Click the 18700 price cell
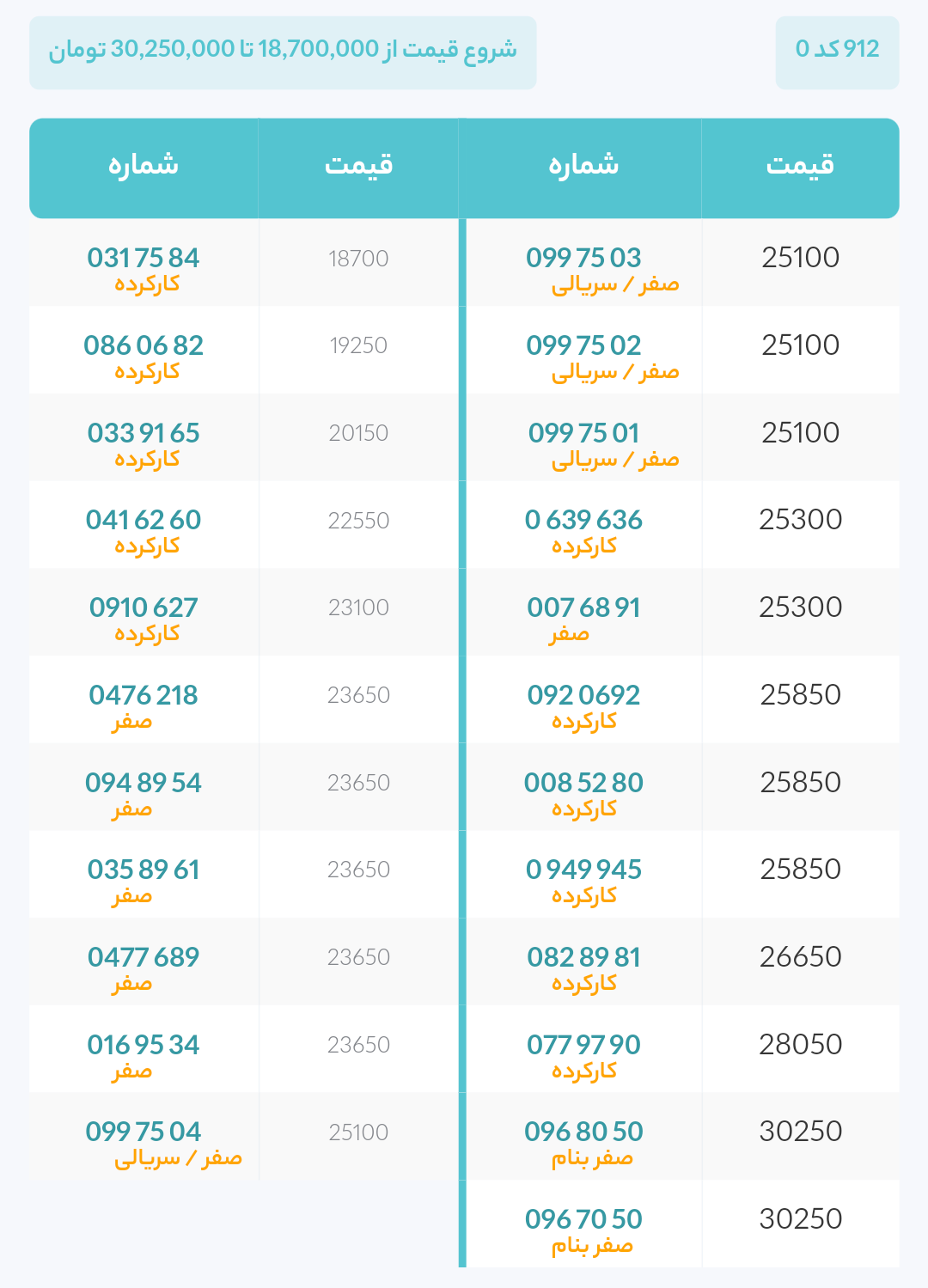The height and width of the screenshot is (1288, 928). point(358,259)
